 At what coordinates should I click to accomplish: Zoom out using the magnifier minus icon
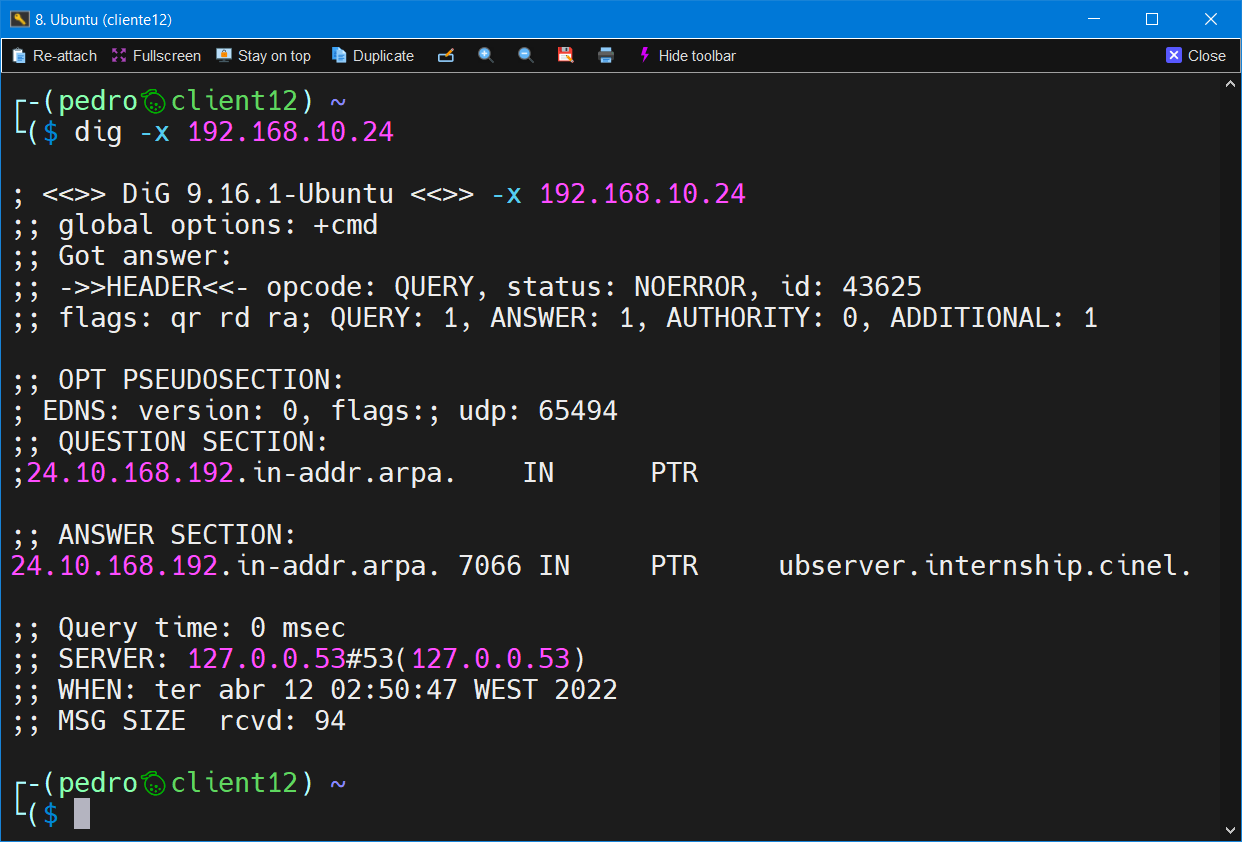coord(526,56)
